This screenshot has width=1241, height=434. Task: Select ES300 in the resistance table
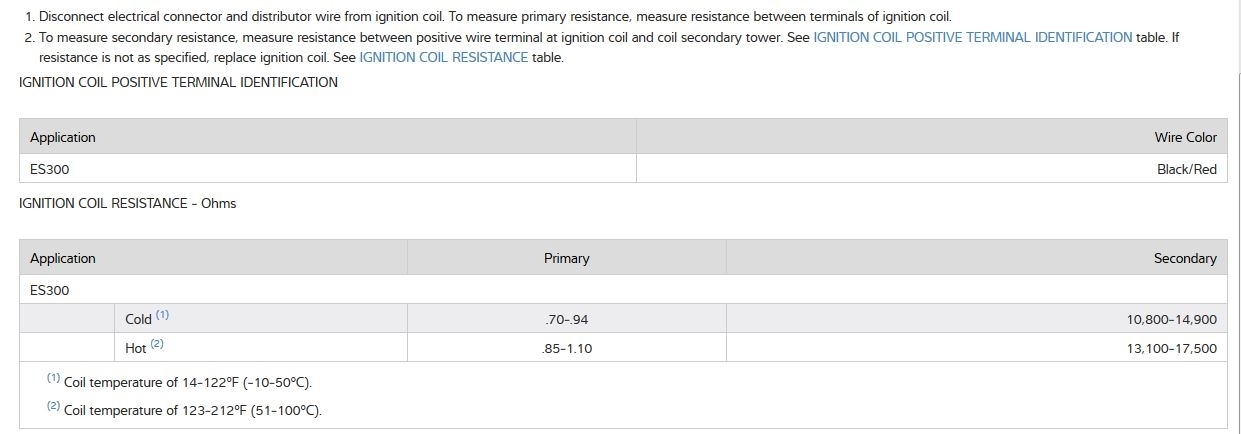(50, 290)
